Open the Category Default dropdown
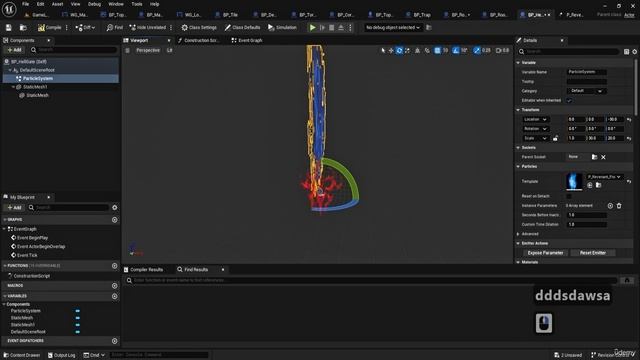This screenshot has height=360, width=640. [x=587, y=91]
